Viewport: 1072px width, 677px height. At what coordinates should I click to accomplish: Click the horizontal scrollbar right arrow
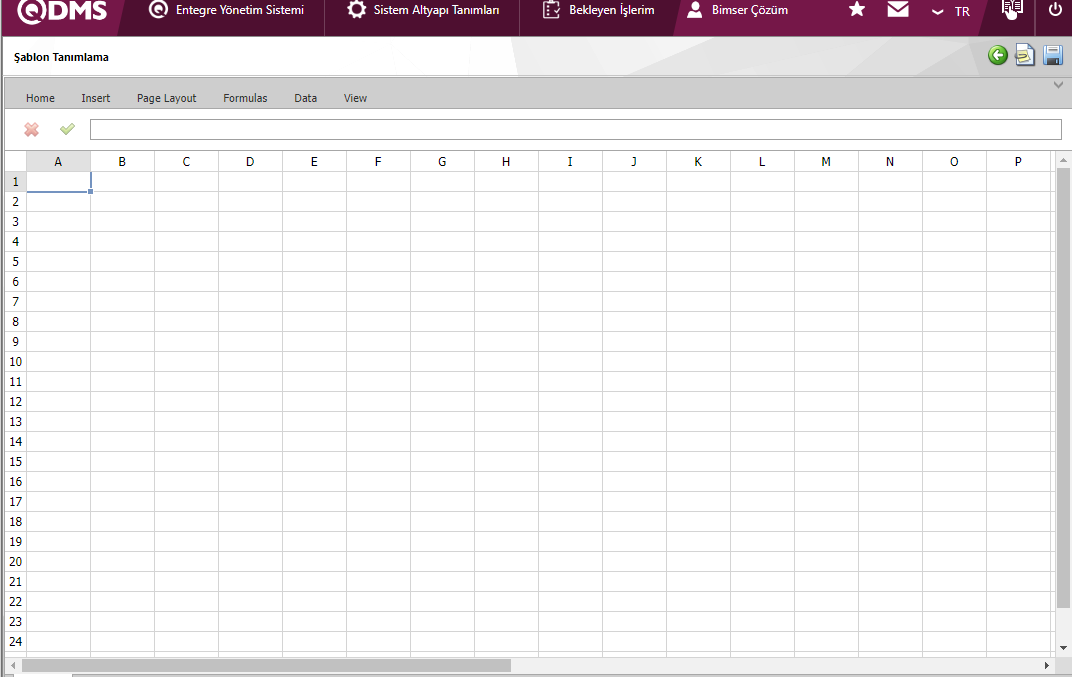click(1046, 665)
